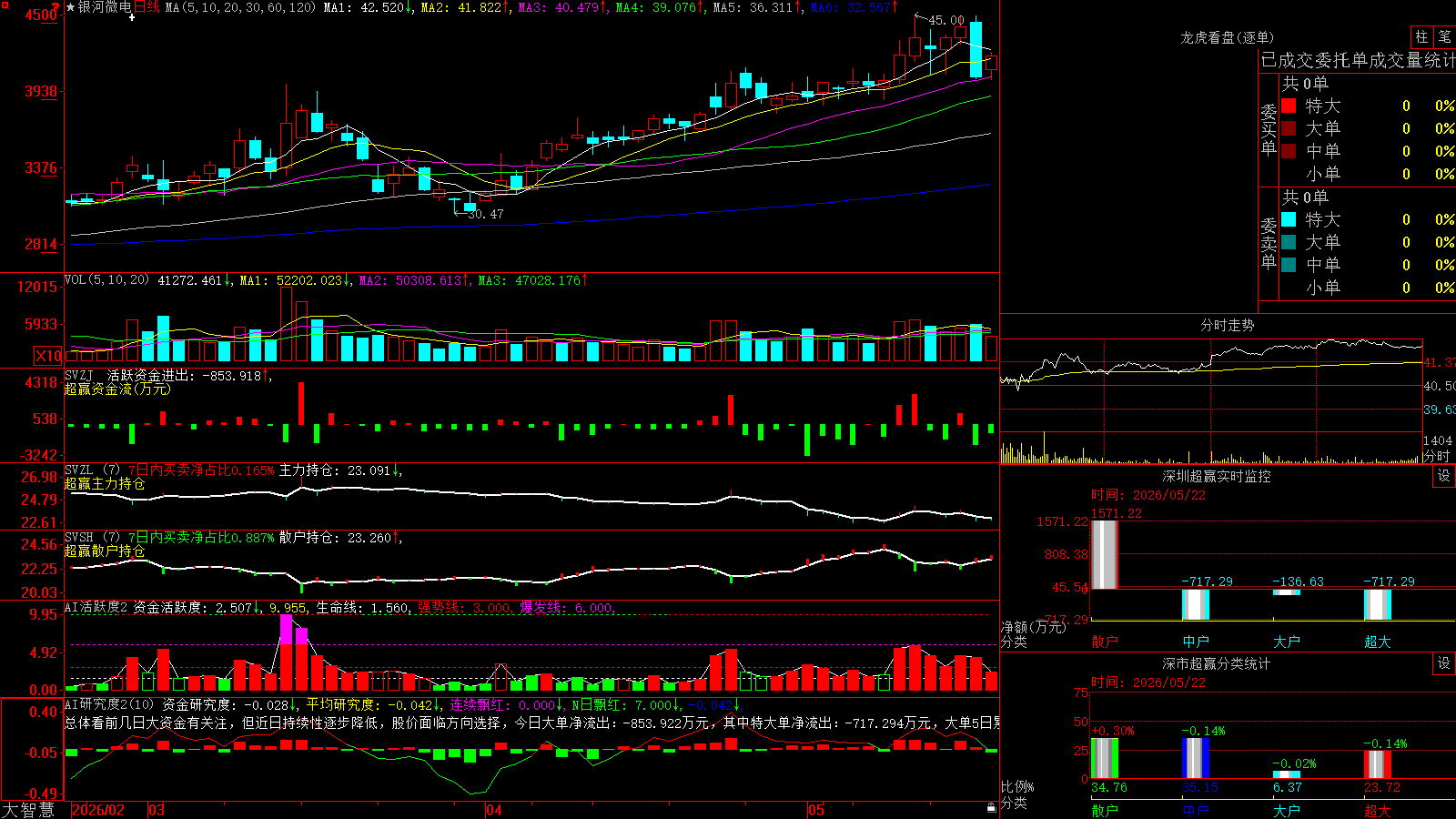Click teal 大单 sell-order swatch

(x=1289, y=242)
